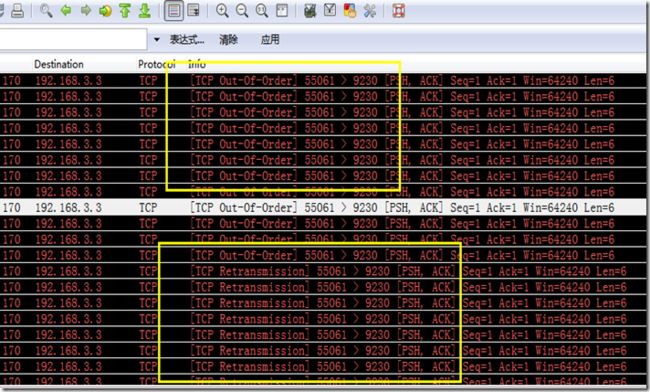The image size is (650, 392).
Task: Open the Find packet magnifier tool
Action: click(46, 11)
